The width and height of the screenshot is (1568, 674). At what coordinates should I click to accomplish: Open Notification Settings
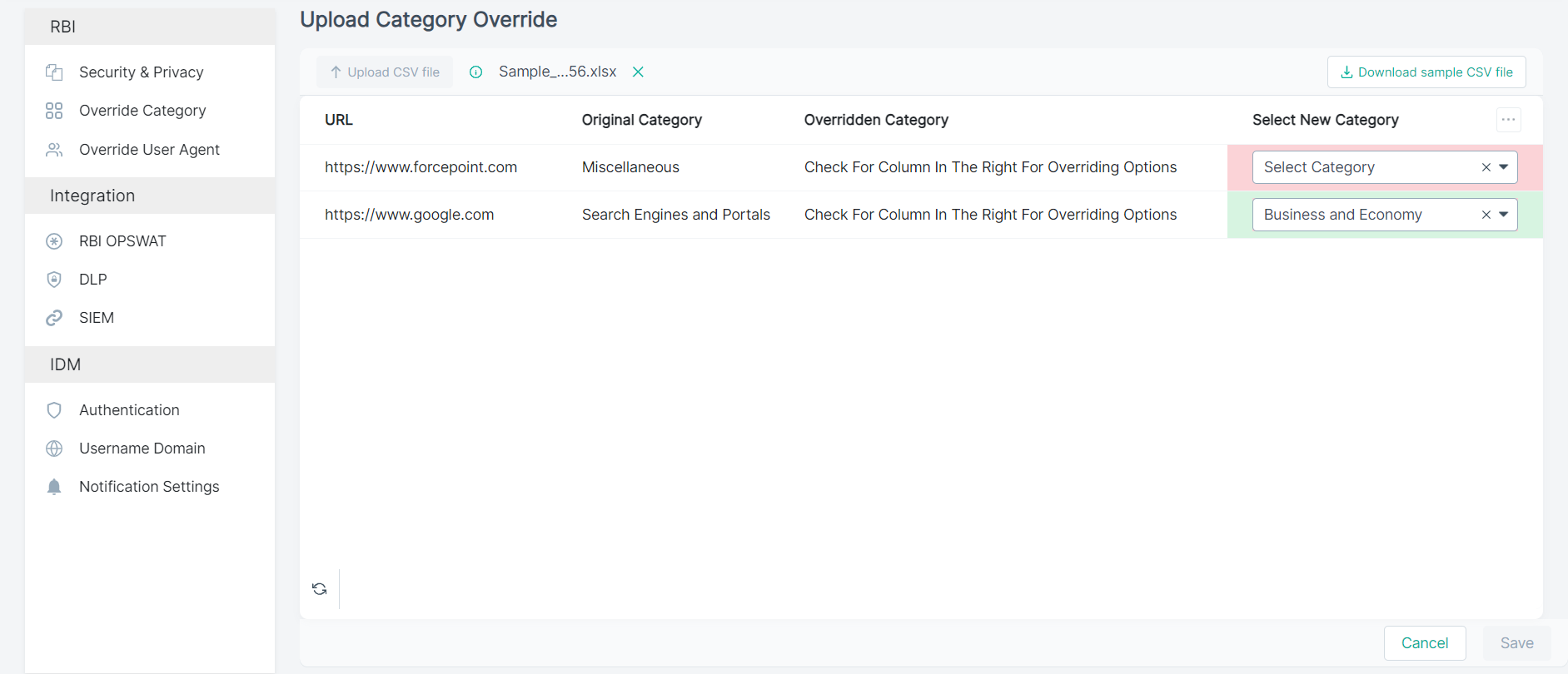(150, 487)
